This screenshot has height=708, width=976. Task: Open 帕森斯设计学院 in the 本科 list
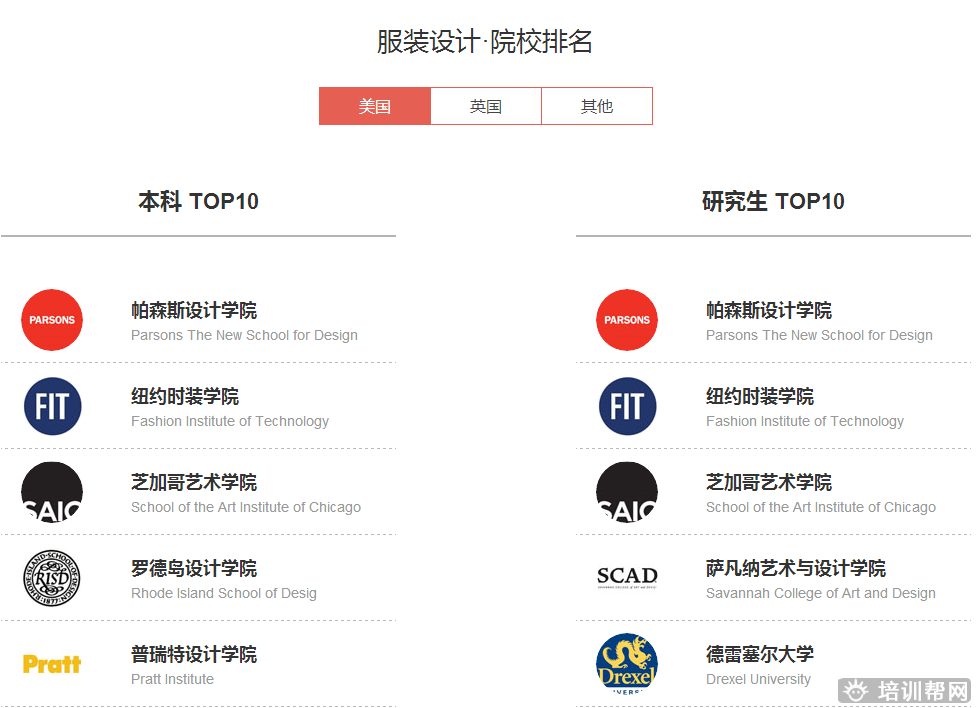coord(194,310)
